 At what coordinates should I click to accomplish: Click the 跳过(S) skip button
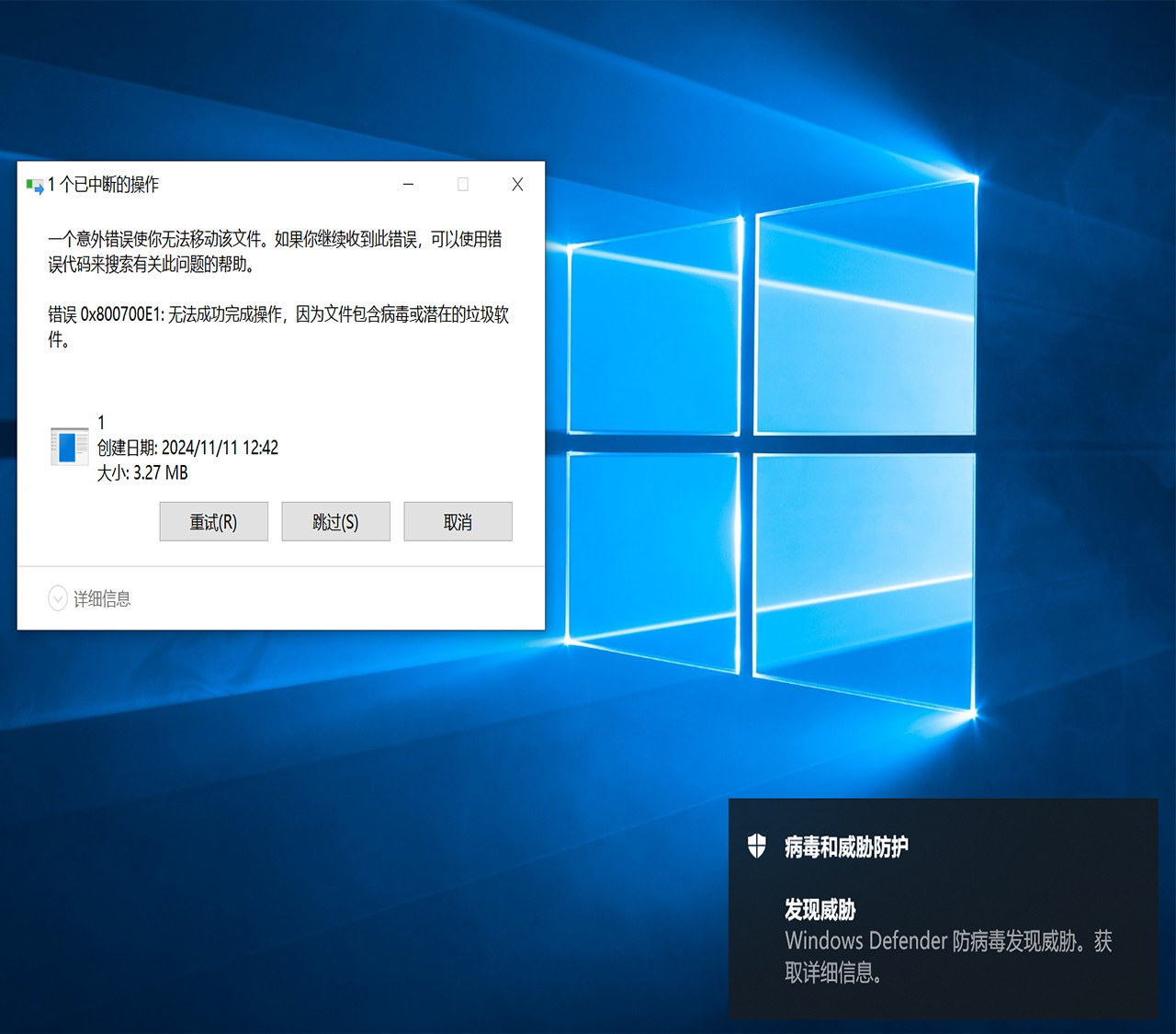(335, 521)
